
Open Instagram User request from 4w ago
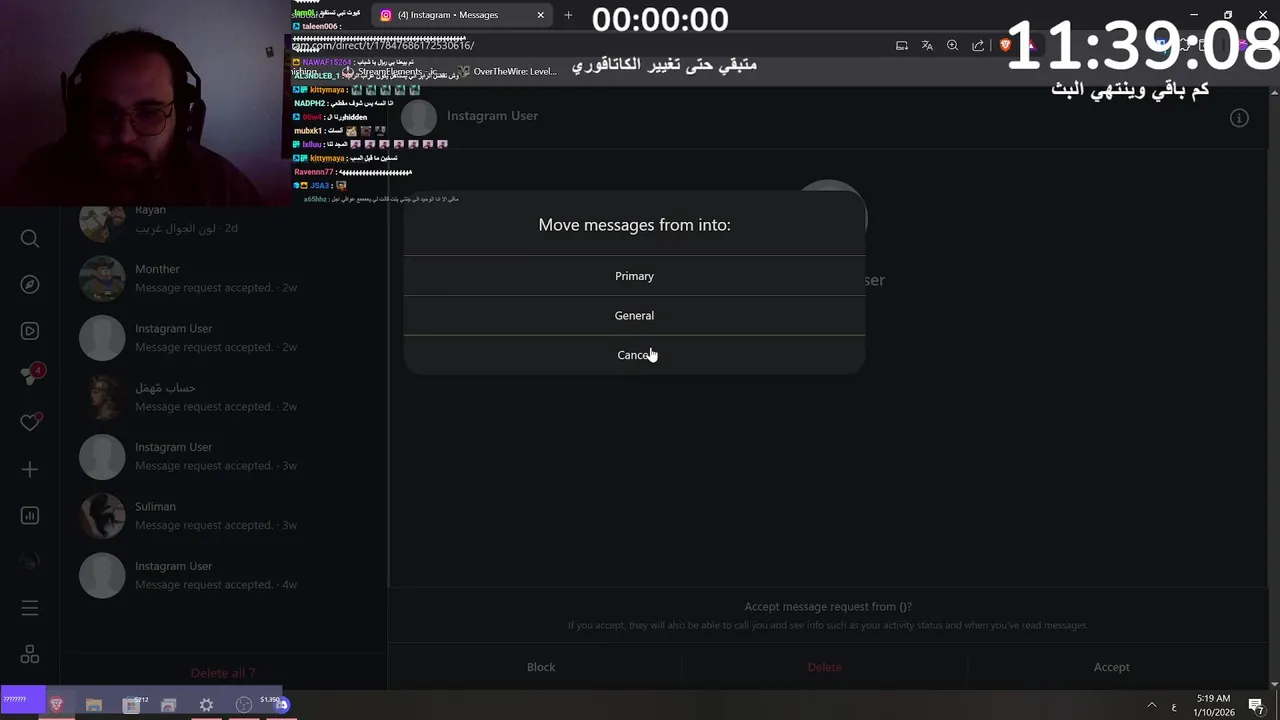point(223,575)
